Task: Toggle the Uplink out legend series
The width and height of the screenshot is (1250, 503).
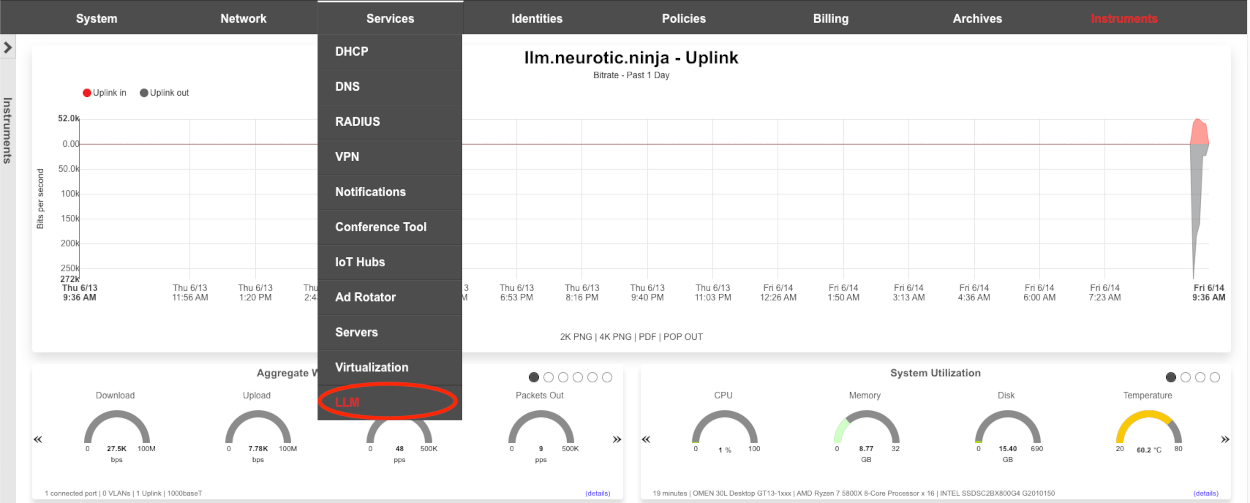Action: [164, 93]
